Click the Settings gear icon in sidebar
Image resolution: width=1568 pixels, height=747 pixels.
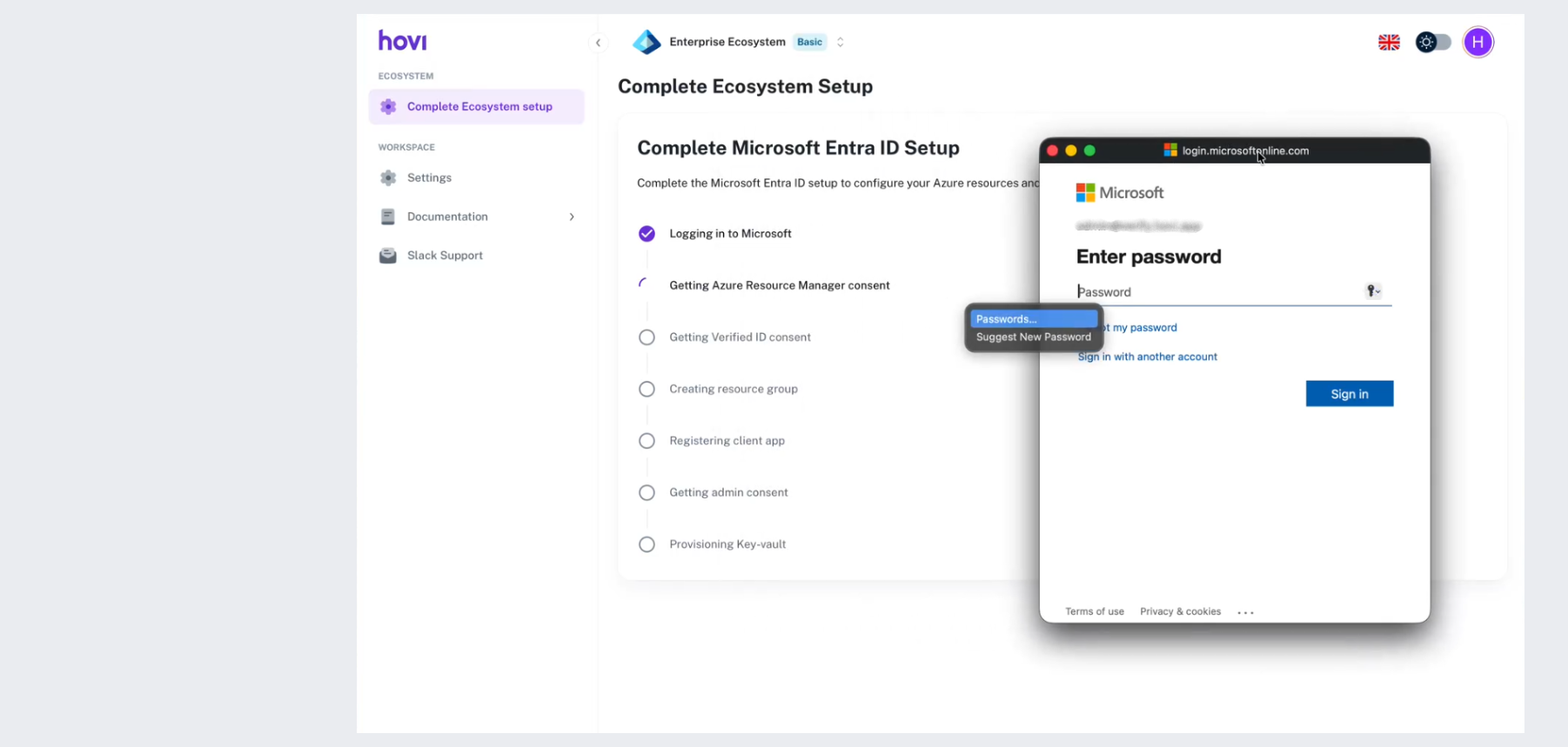388,177
